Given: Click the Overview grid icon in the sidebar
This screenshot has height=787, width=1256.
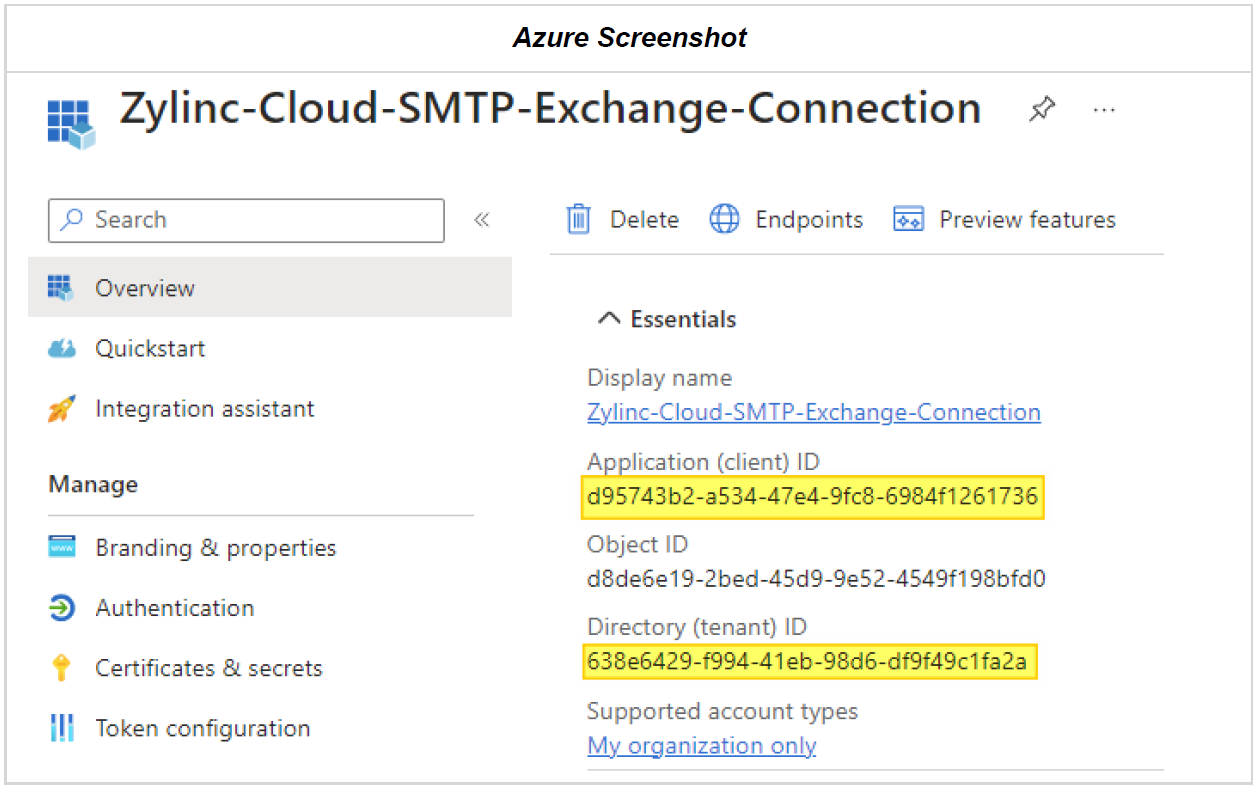Looking at the screenshot, I should 62,288.
